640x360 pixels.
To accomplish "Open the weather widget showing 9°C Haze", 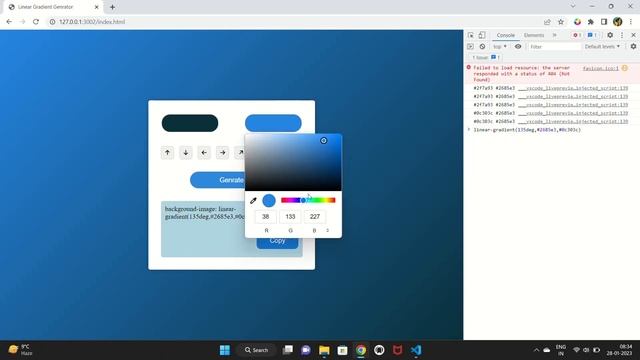I will 20,350.
